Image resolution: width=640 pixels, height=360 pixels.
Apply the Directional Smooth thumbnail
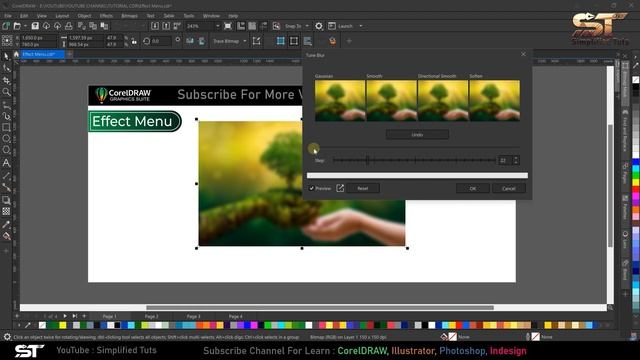point(443,100)
